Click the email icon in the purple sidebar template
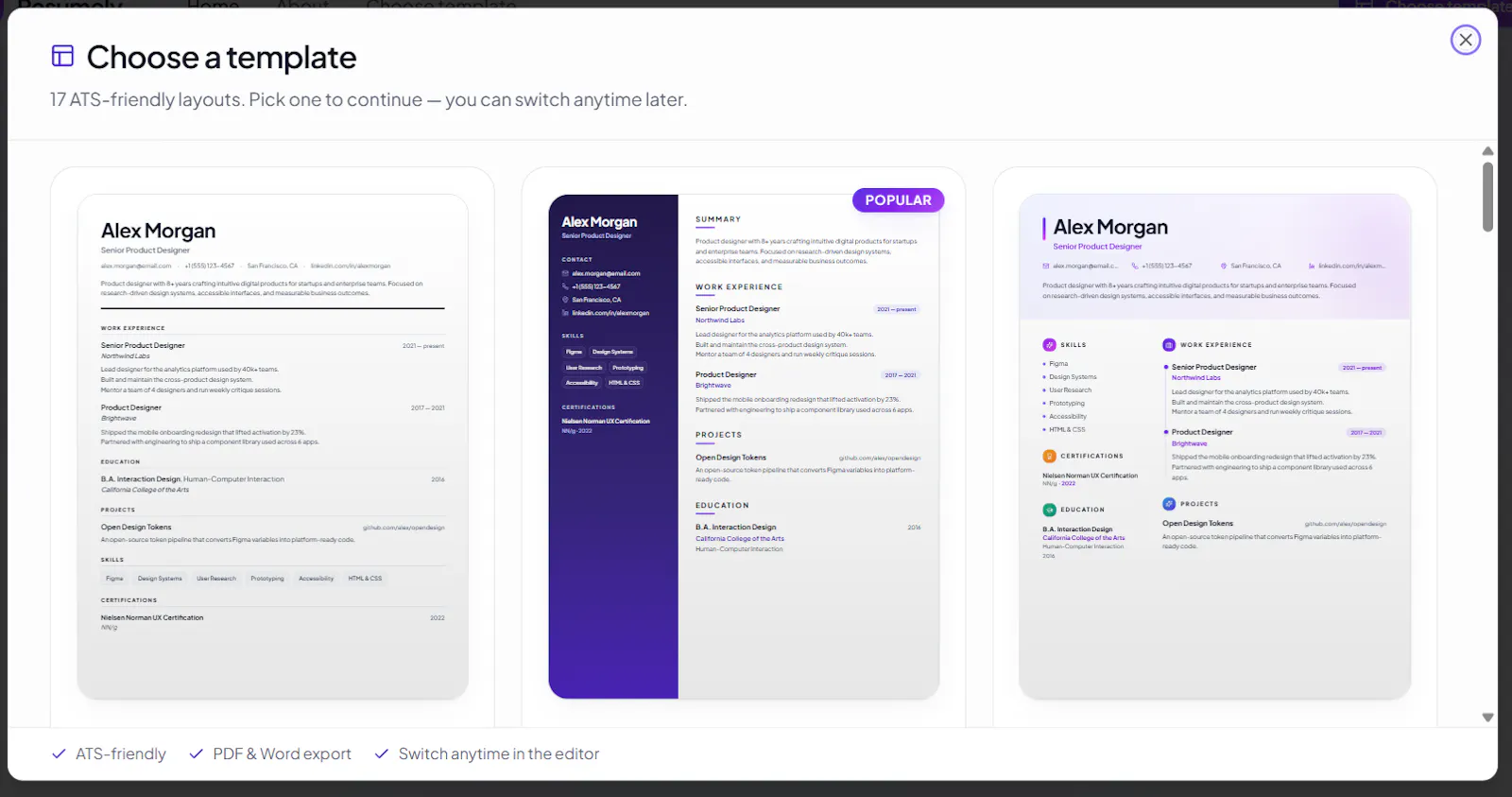The height and width of the screenshot is (797, 1512). pyautogui.click(x=565, y=273)
